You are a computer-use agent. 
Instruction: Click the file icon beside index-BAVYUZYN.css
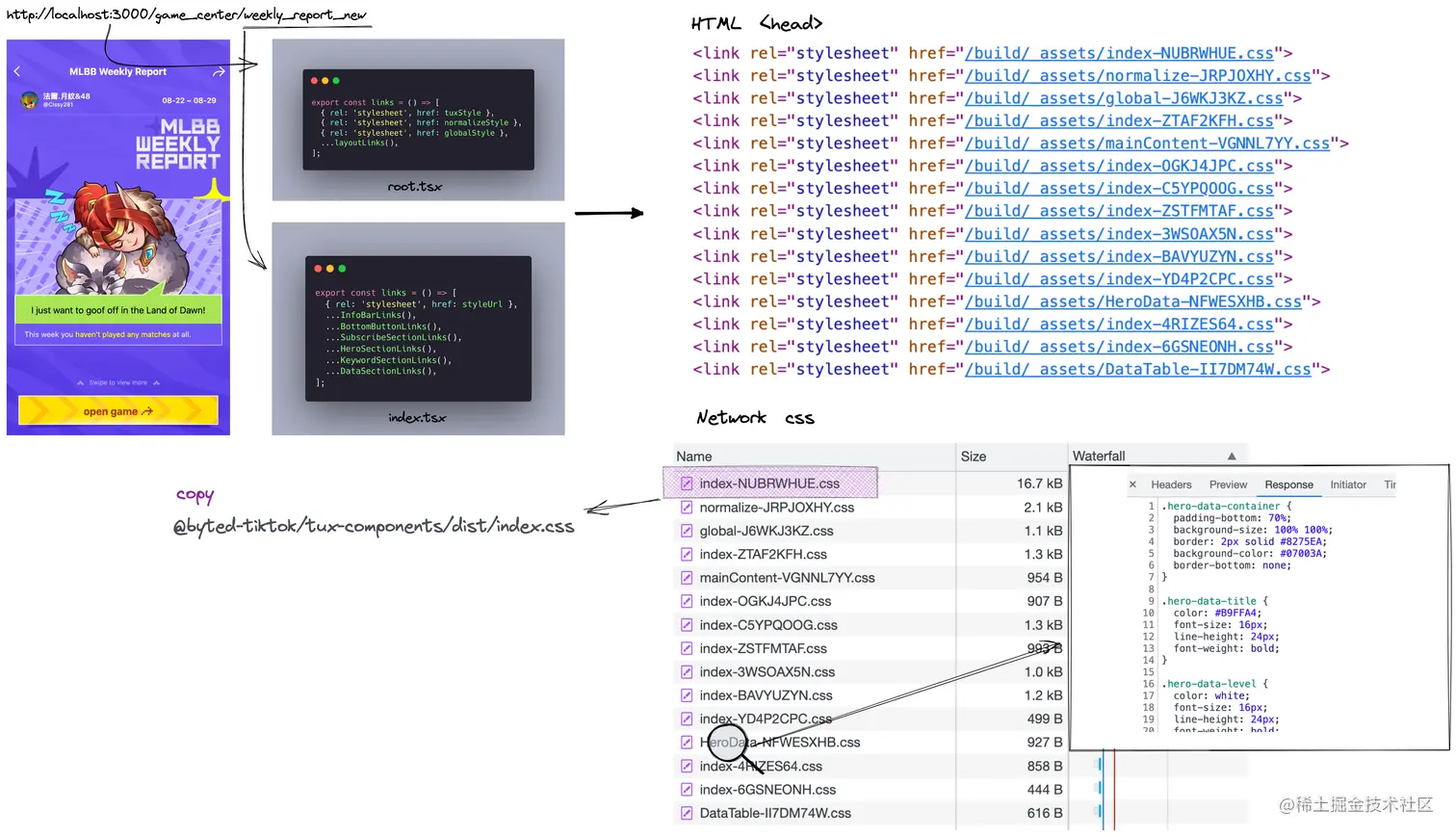(687, 695)
